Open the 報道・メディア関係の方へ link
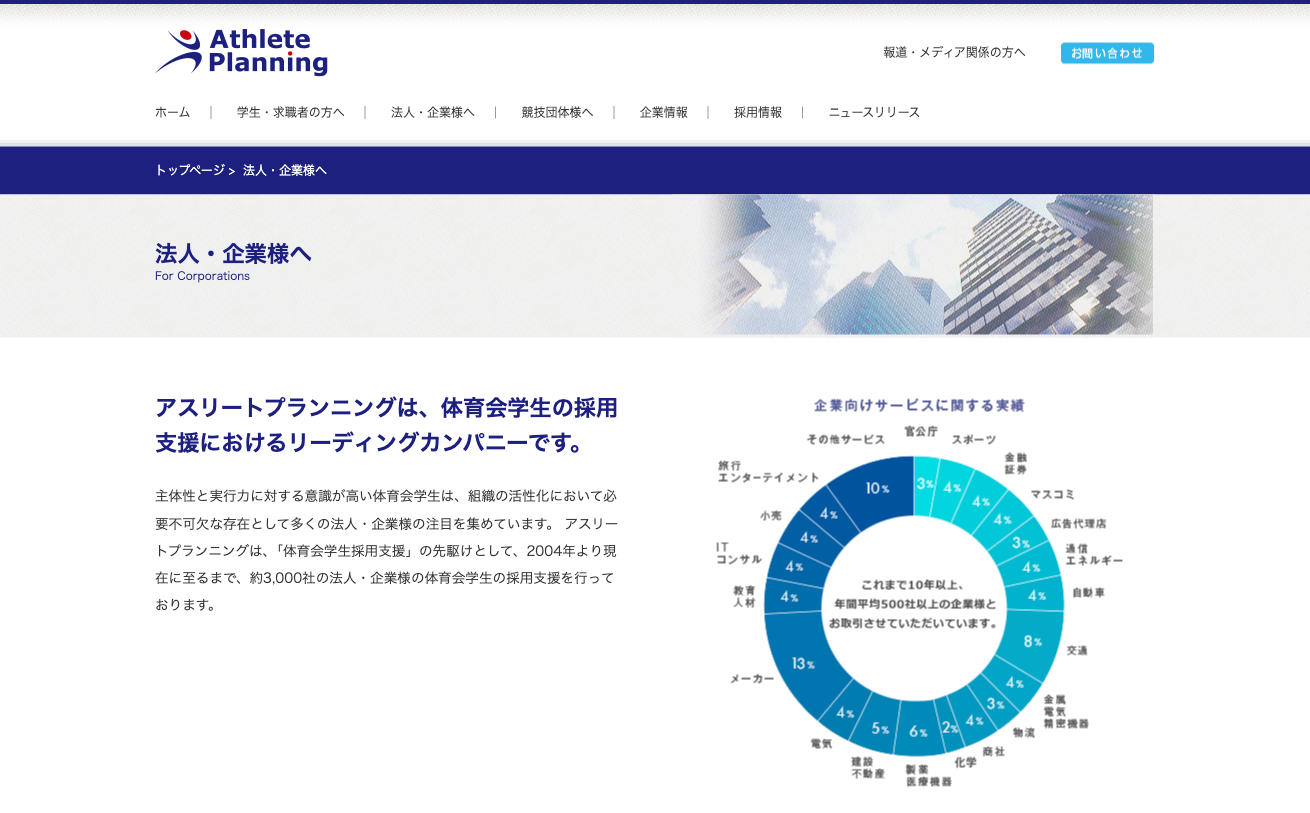Image resolution: width=1310 pixels, height=813 pixels. click(954, 52)
